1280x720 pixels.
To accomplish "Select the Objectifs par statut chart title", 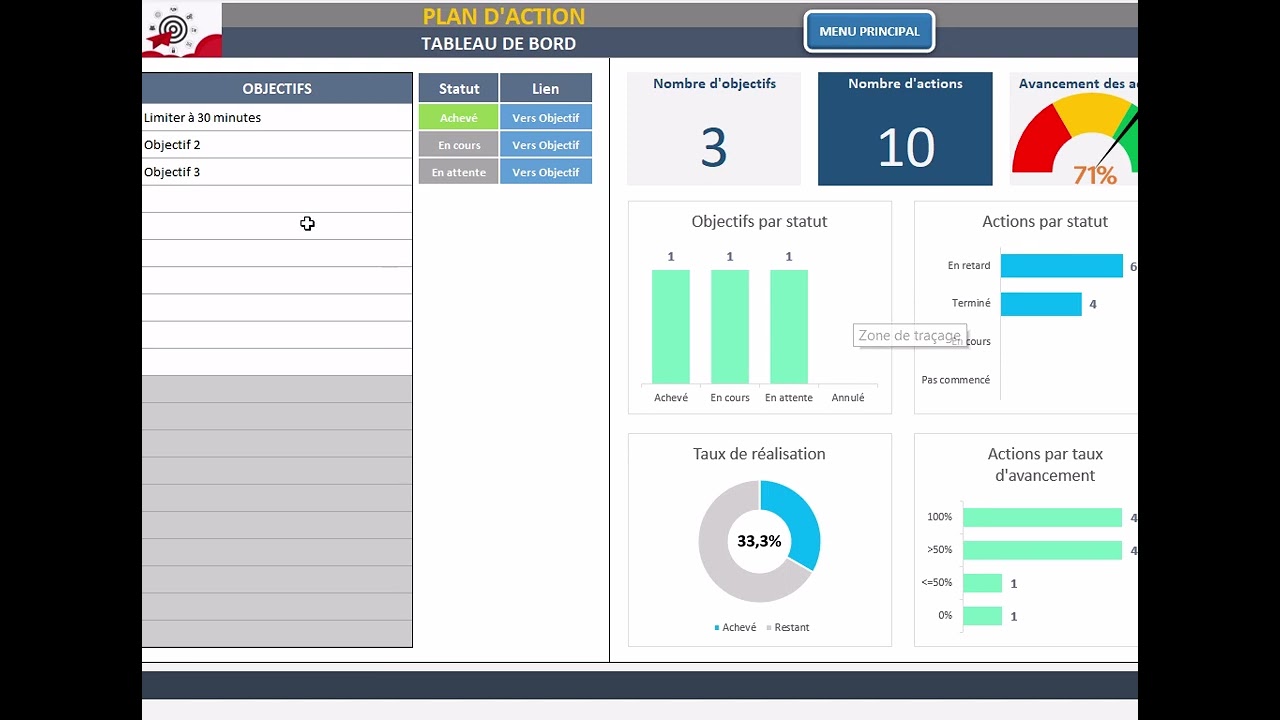I will pyautogui.click(x=759, y=222).
